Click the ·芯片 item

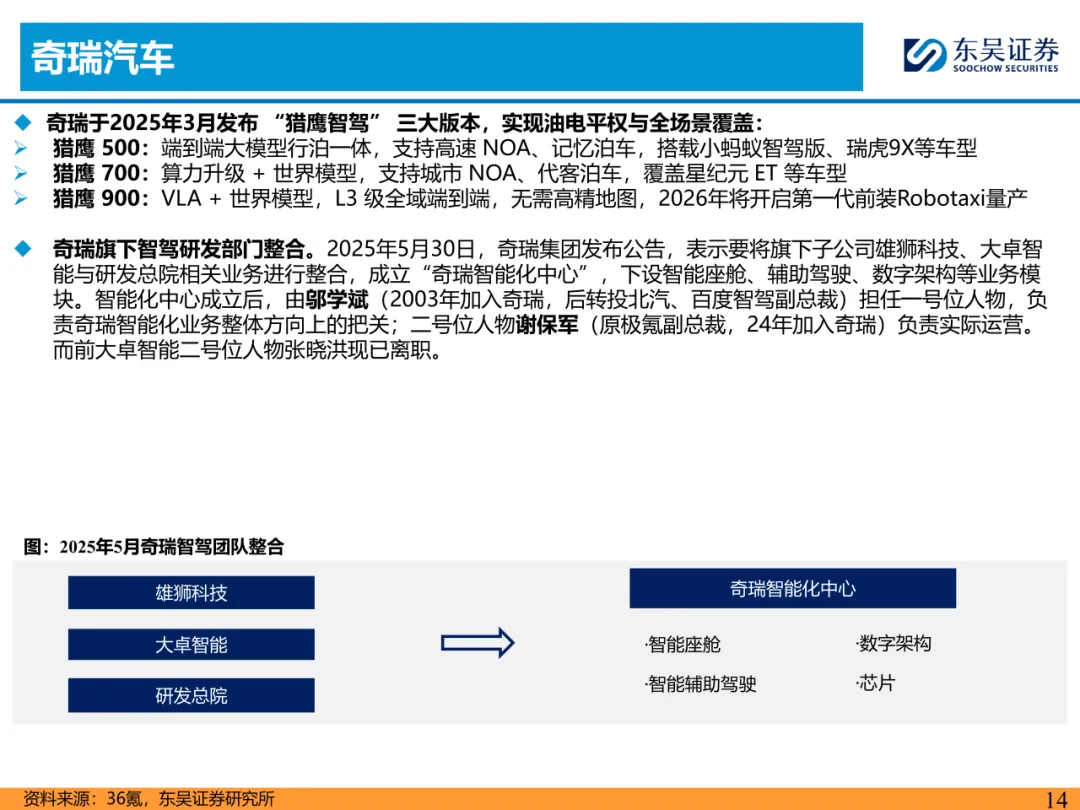pos(875,683)
